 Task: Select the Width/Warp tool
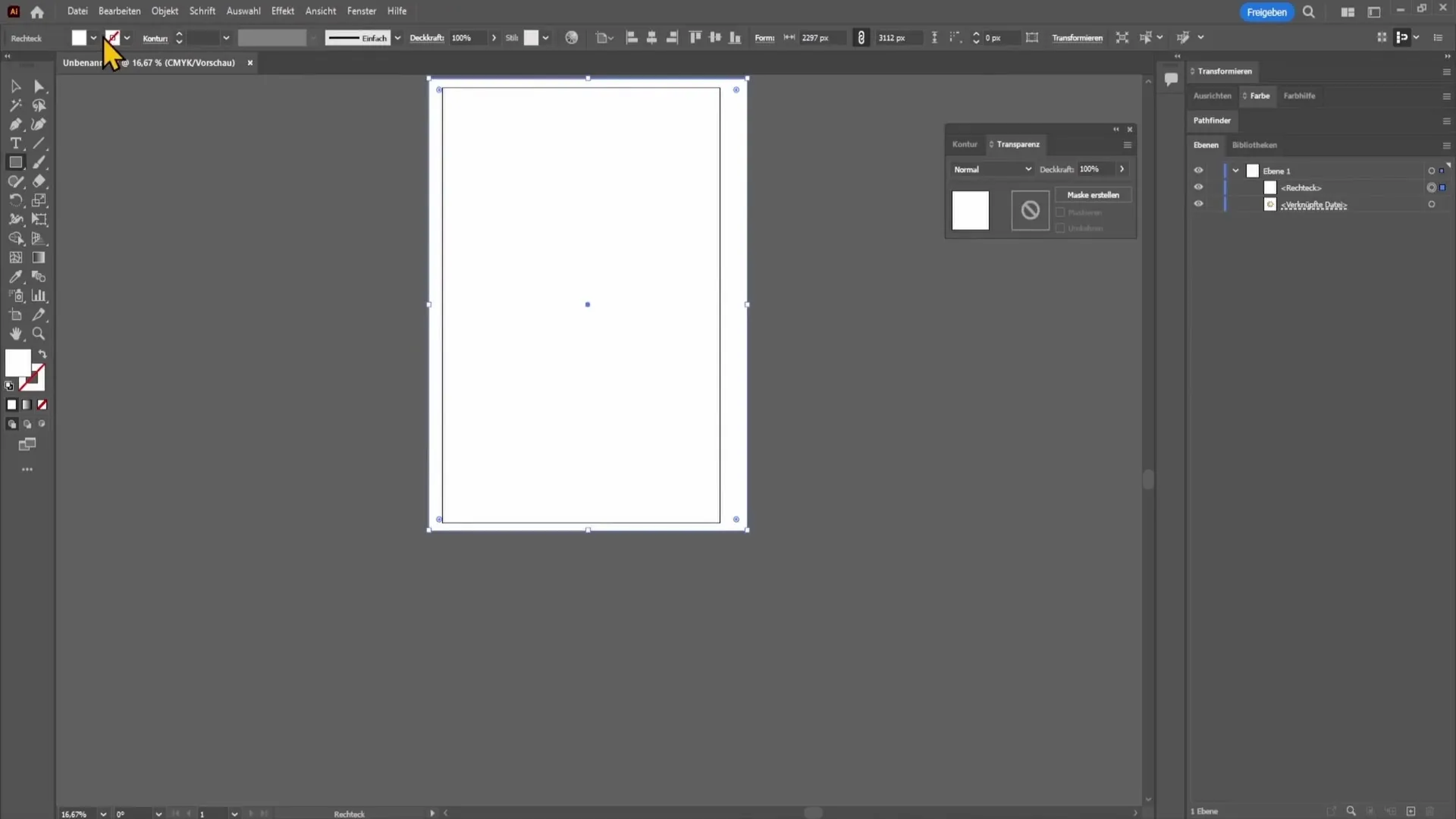[15, 219]
